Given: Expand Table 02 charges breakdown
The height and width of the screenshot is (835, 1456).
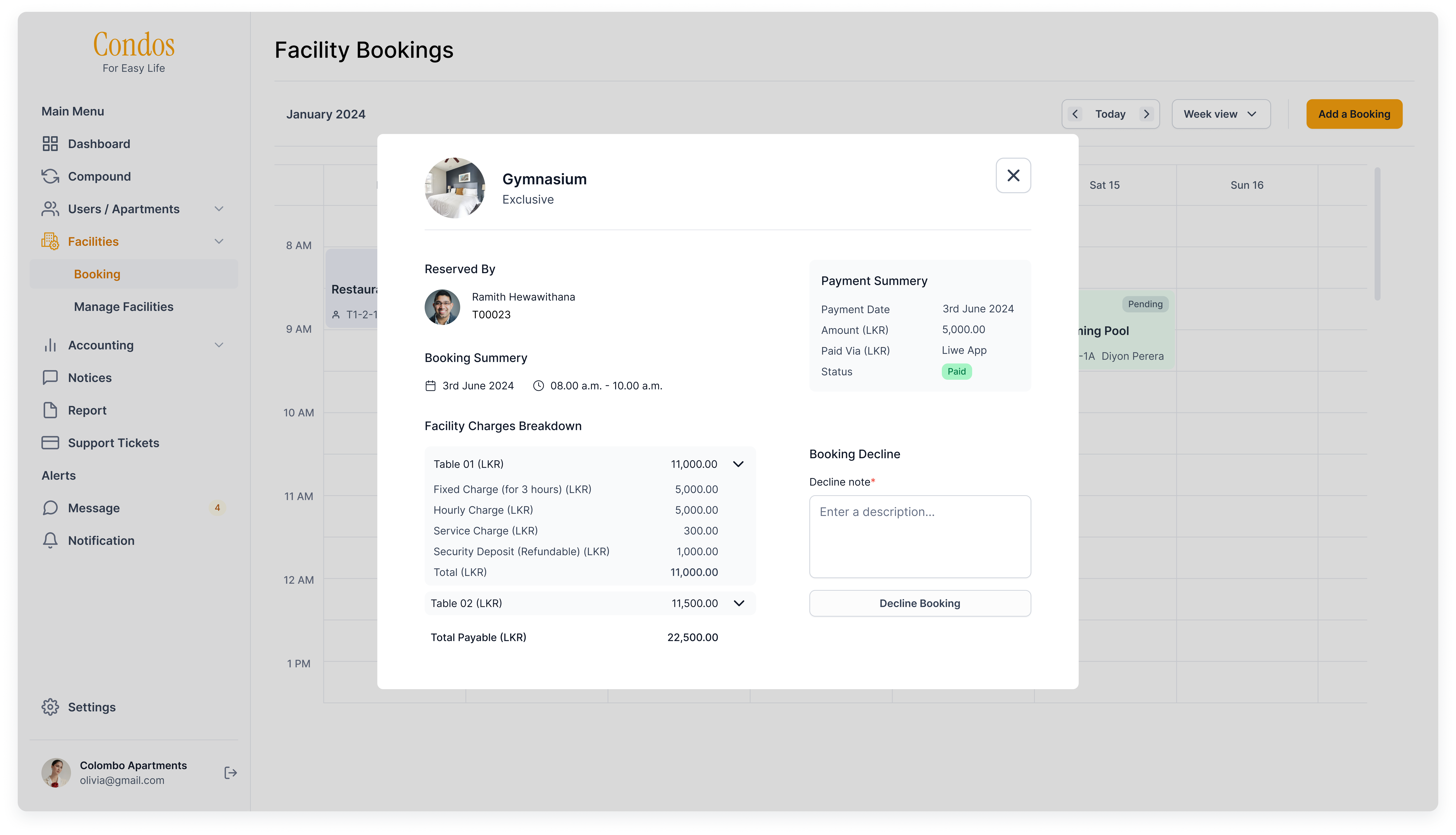Looking at the screenshot, I should tap(739, 603).
